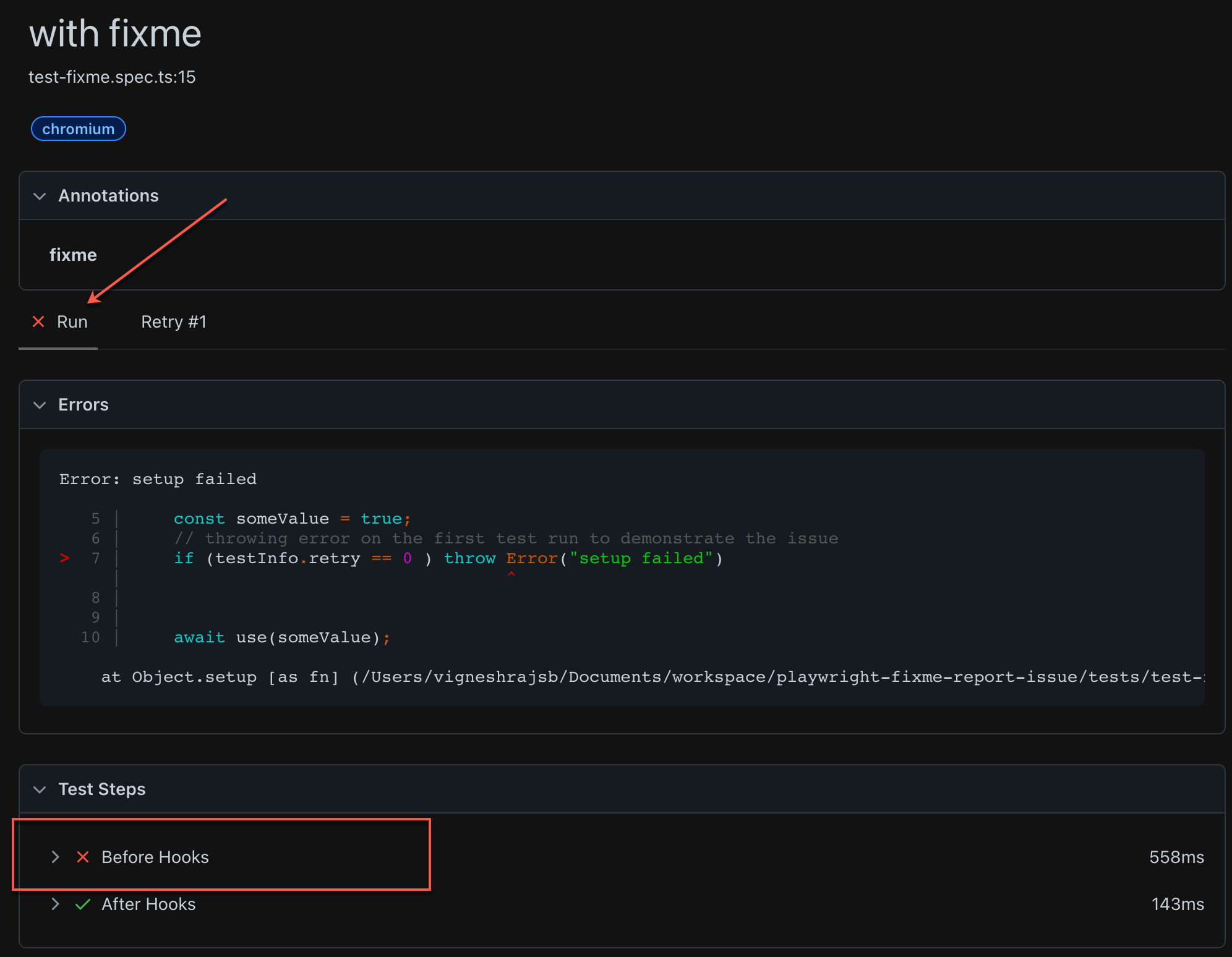The height and width of the screenshot is (957, 1232).
Task: Click the green checkmark next to After Hooks
Action: tap(83, 904)
